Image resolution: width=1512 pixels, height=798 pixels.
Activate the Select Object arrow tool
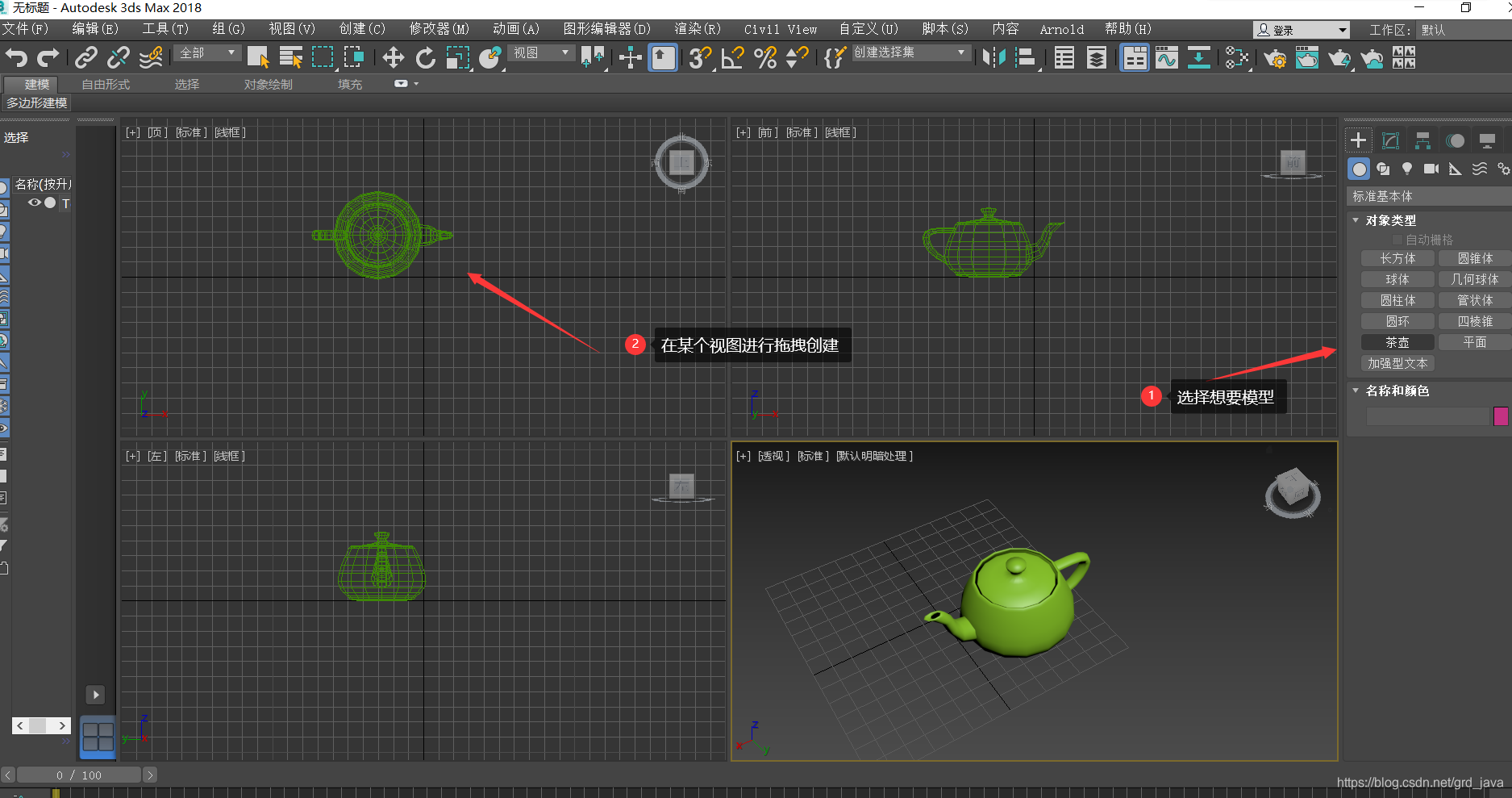coord(258,58)
